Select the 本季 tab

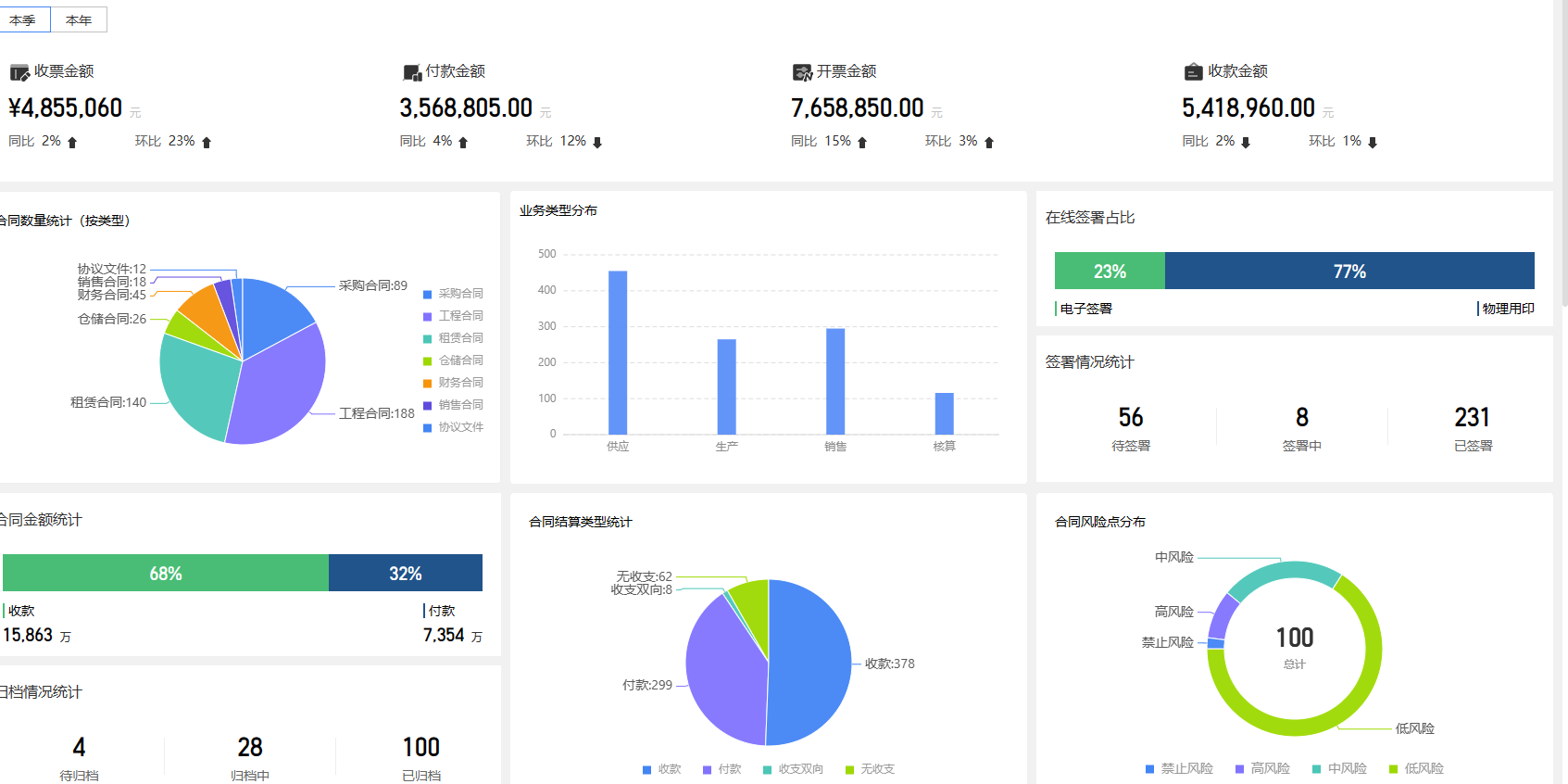click(x=24, y=19)
